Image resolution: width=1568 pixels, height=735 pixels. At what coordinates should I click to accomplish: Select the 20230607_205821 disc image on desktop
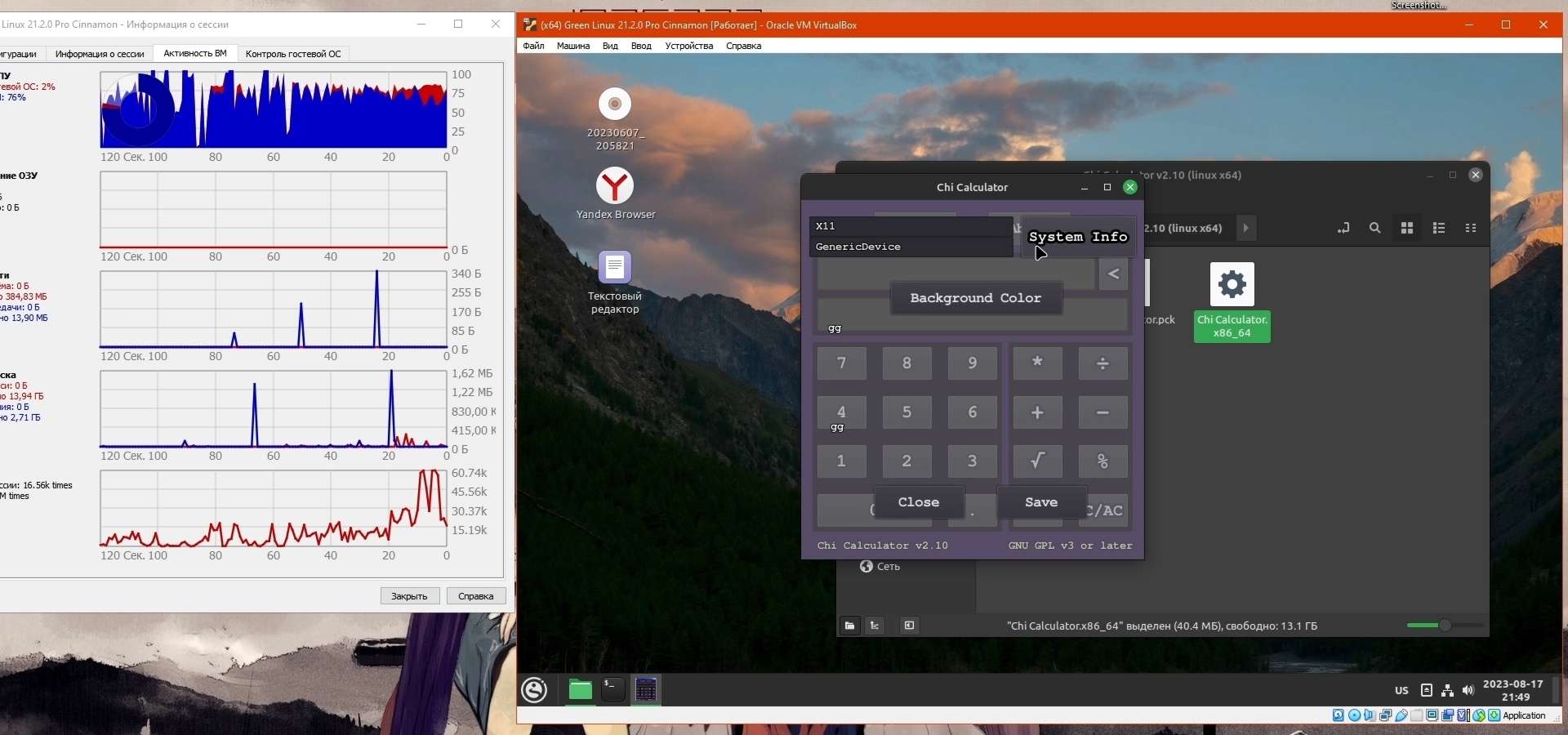point(616,119)
